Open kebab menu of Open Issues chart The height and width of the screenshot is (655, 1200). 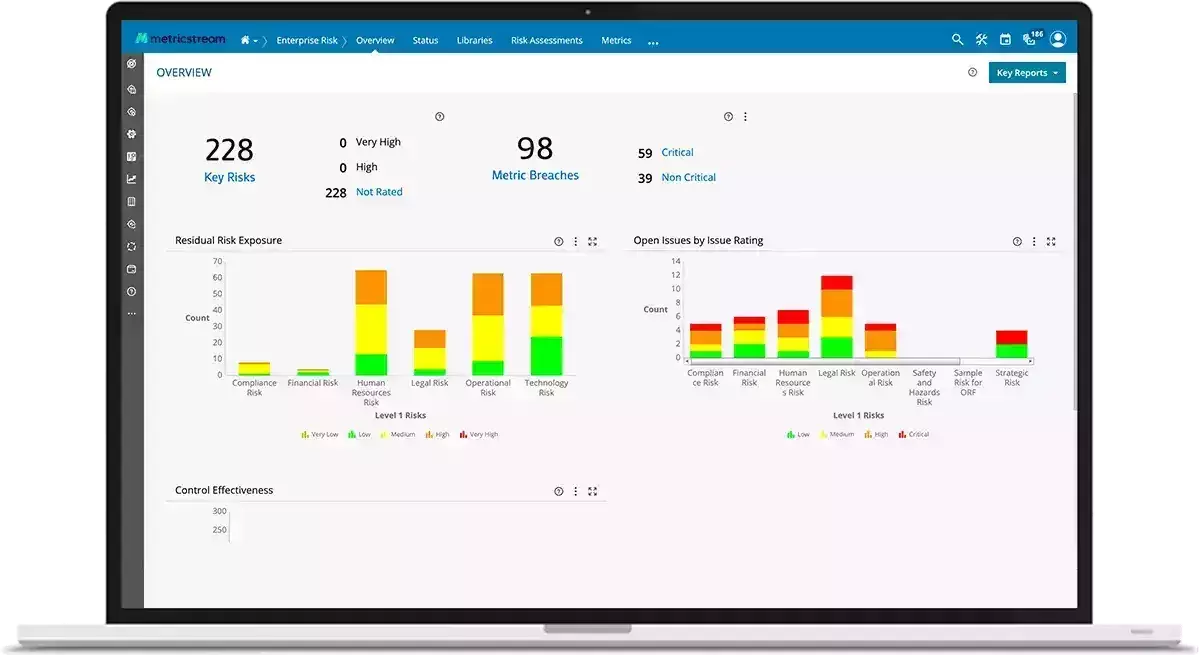tap(1035, 241)
